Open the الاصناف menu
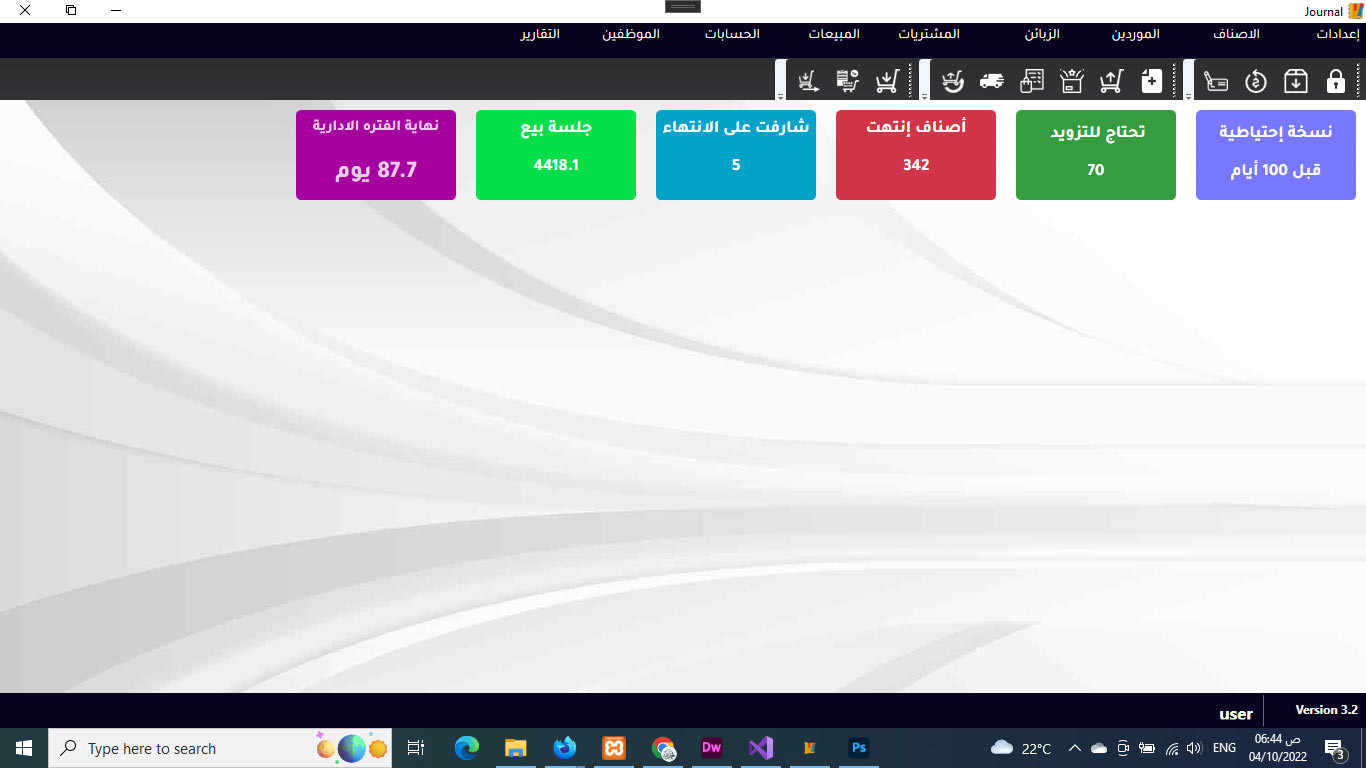 (x=1237, y=34)
